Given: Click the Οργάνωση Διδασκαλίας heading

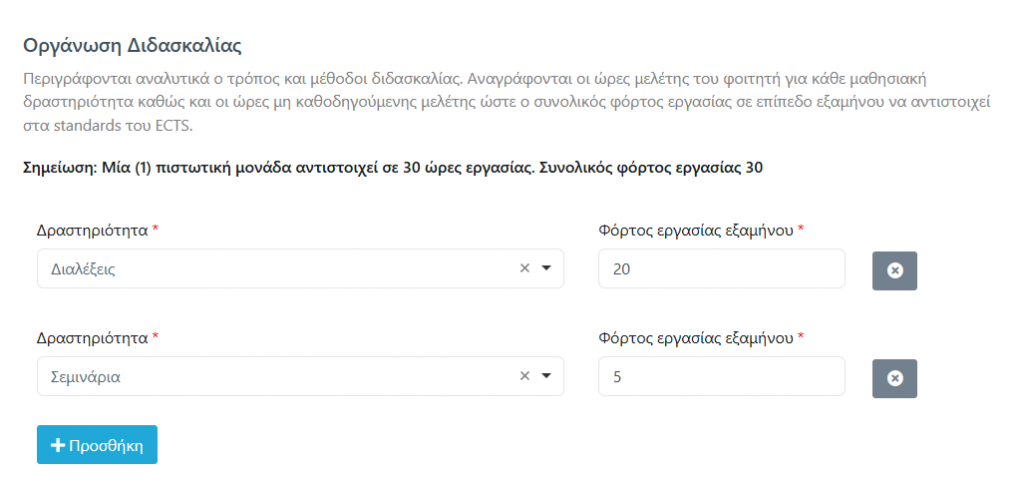Looking at the screenshot, I should point(132,46).
